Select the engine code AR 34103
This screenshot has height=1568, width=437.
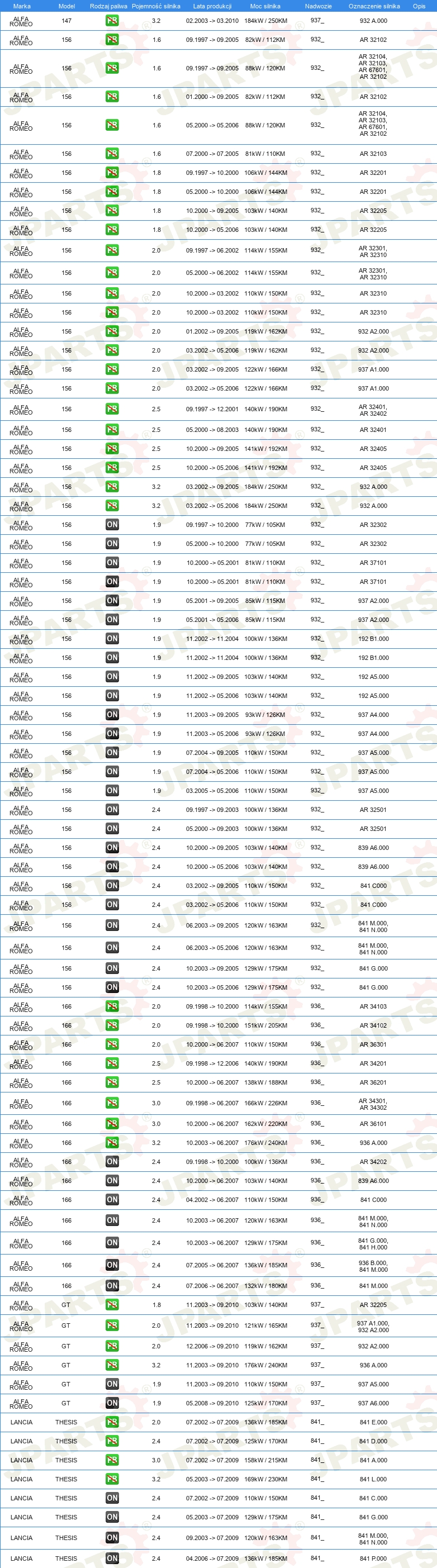[373, 1007]
